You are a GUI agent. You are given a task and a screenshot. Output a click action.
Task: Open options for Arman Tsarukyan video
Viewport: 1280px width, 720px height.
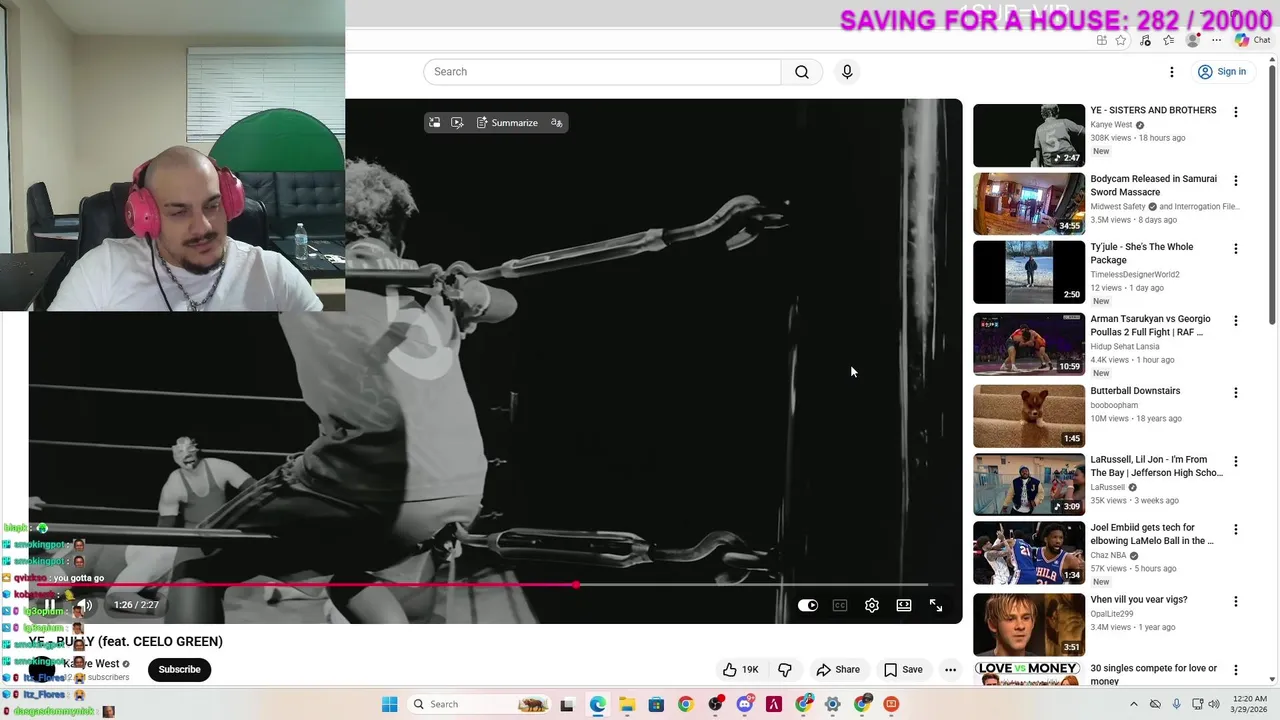click(1236, 321)
